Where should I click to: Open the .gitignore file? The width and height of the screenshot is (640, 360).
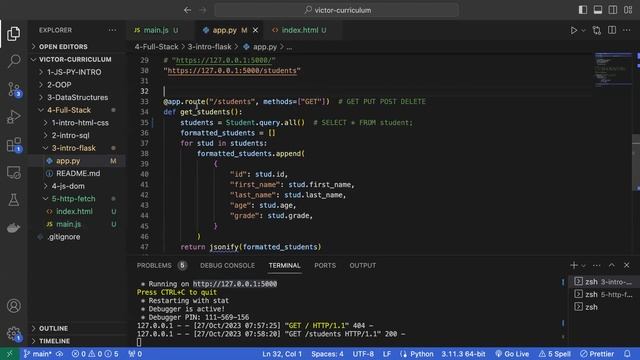[x=77, y=237]
